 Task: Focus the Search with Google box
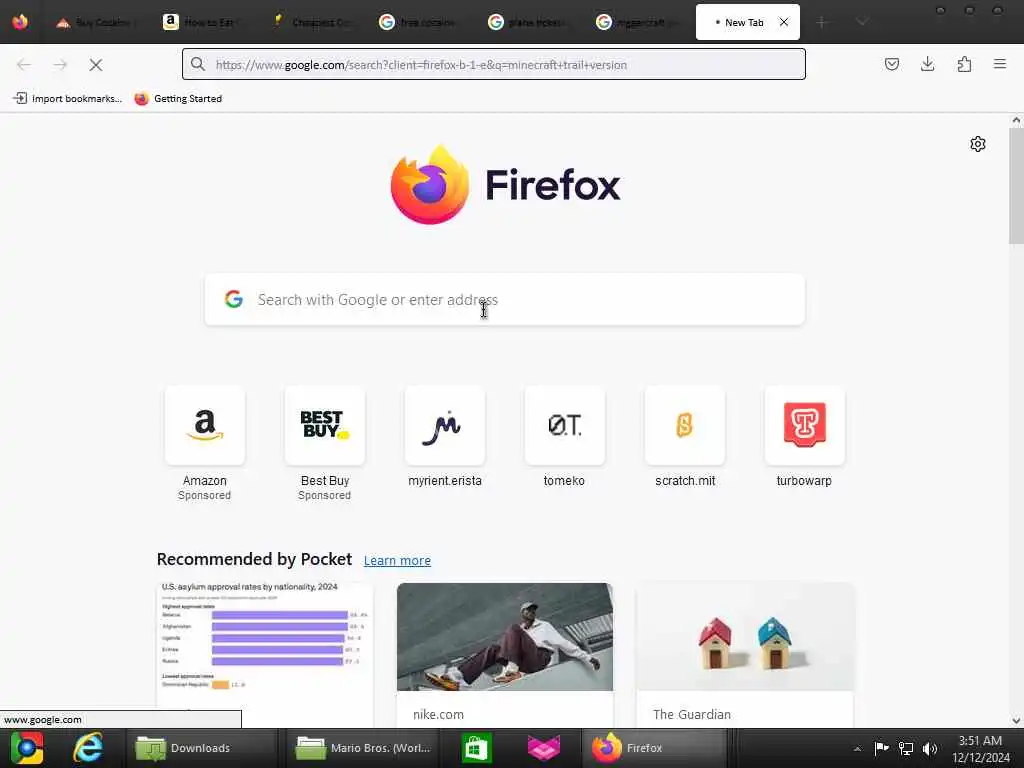click(505, 299)
